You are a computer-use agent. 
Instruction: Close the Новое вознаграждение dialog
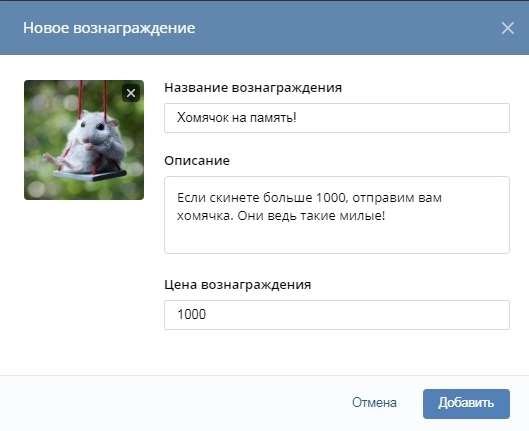coord(507,28)
